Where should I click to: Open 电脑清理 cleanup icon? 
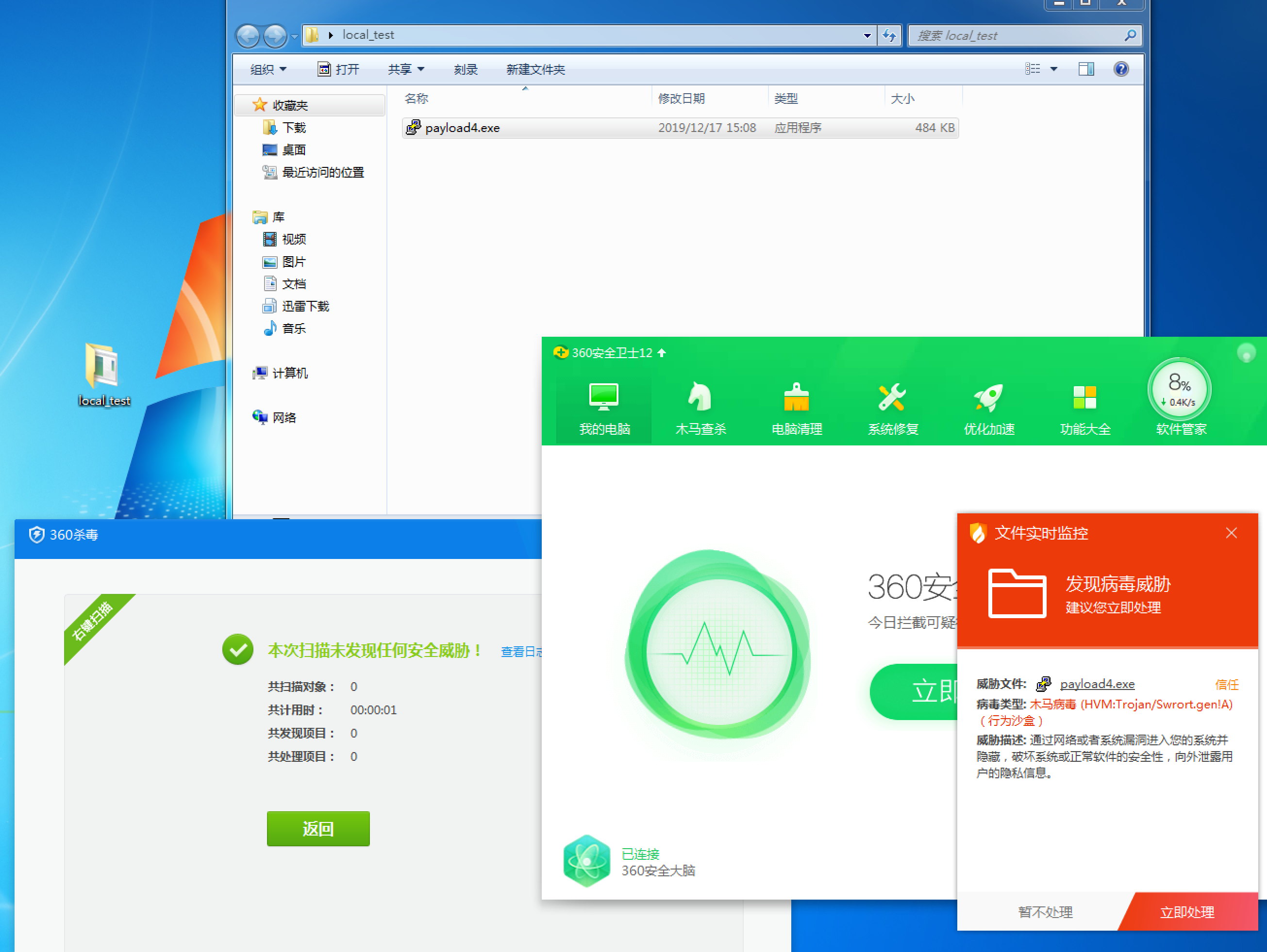tap(796, 397)
